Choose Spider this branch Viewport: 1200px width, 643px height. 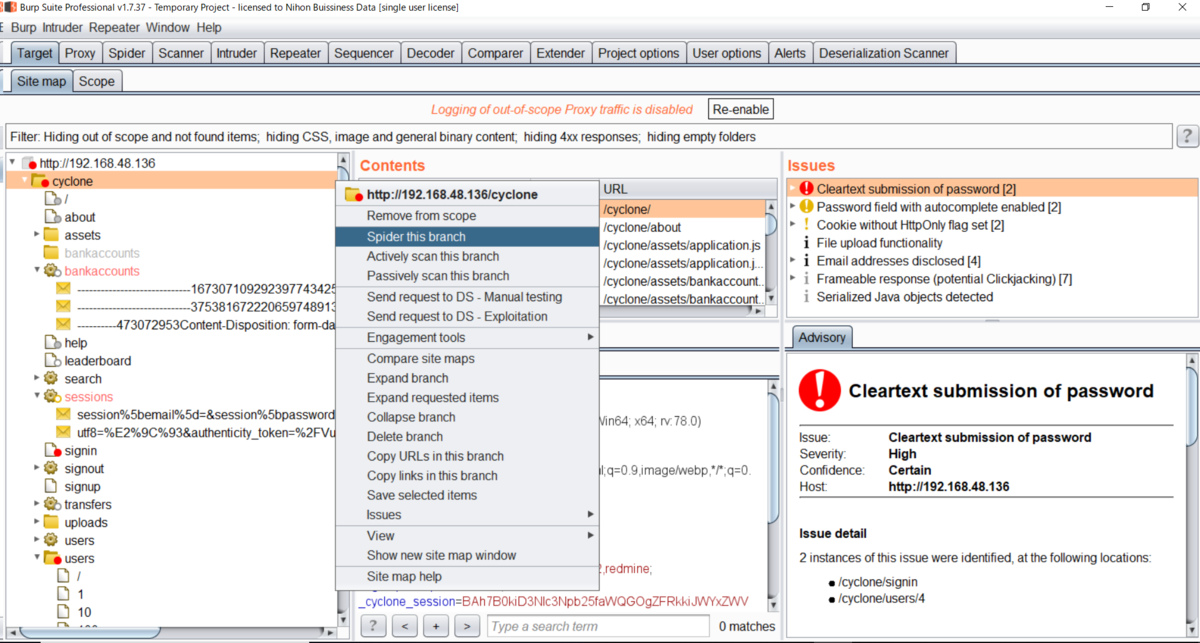(x=467, y=237)
